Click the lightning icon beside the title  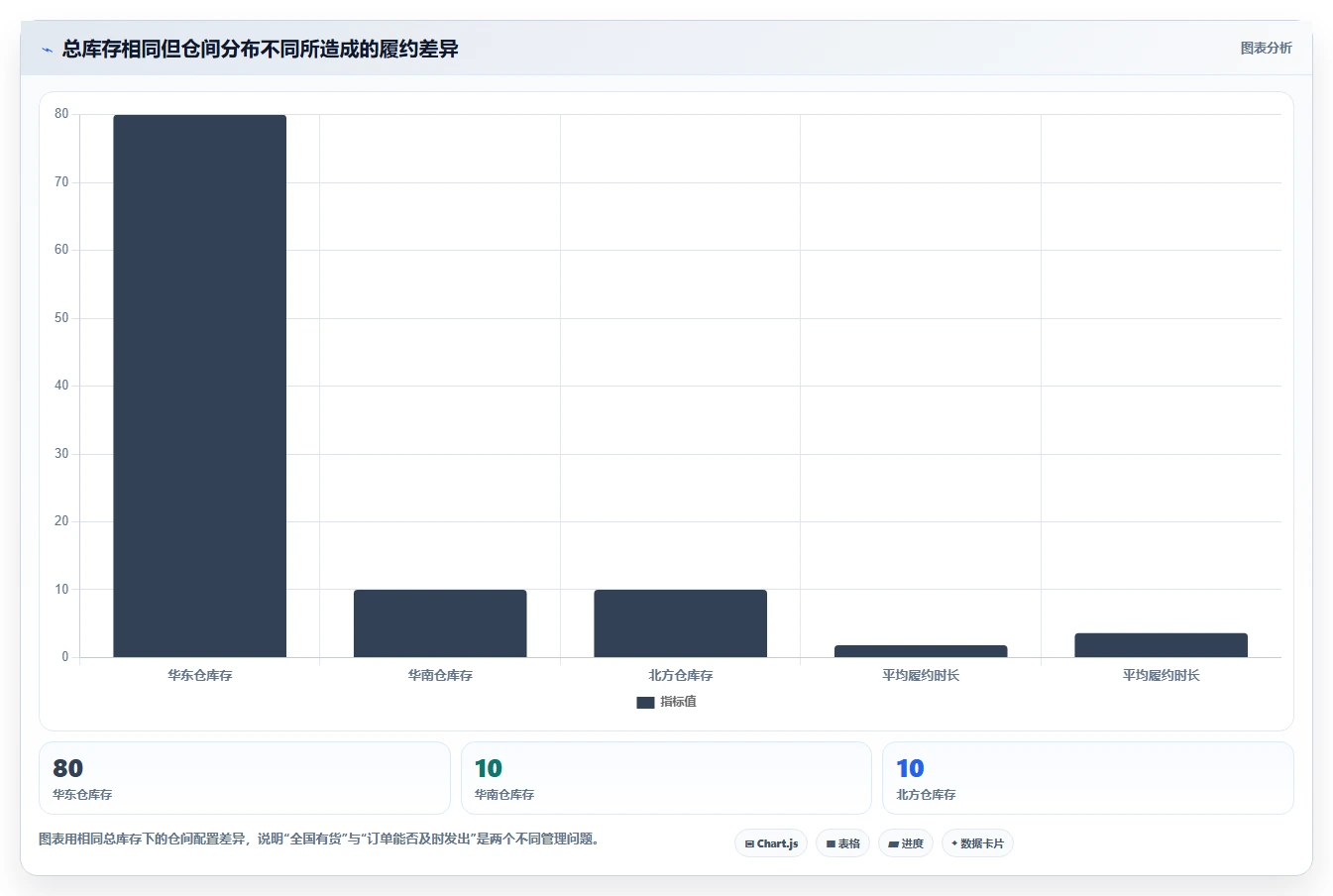pyautogui.click(x=47, y=50)
